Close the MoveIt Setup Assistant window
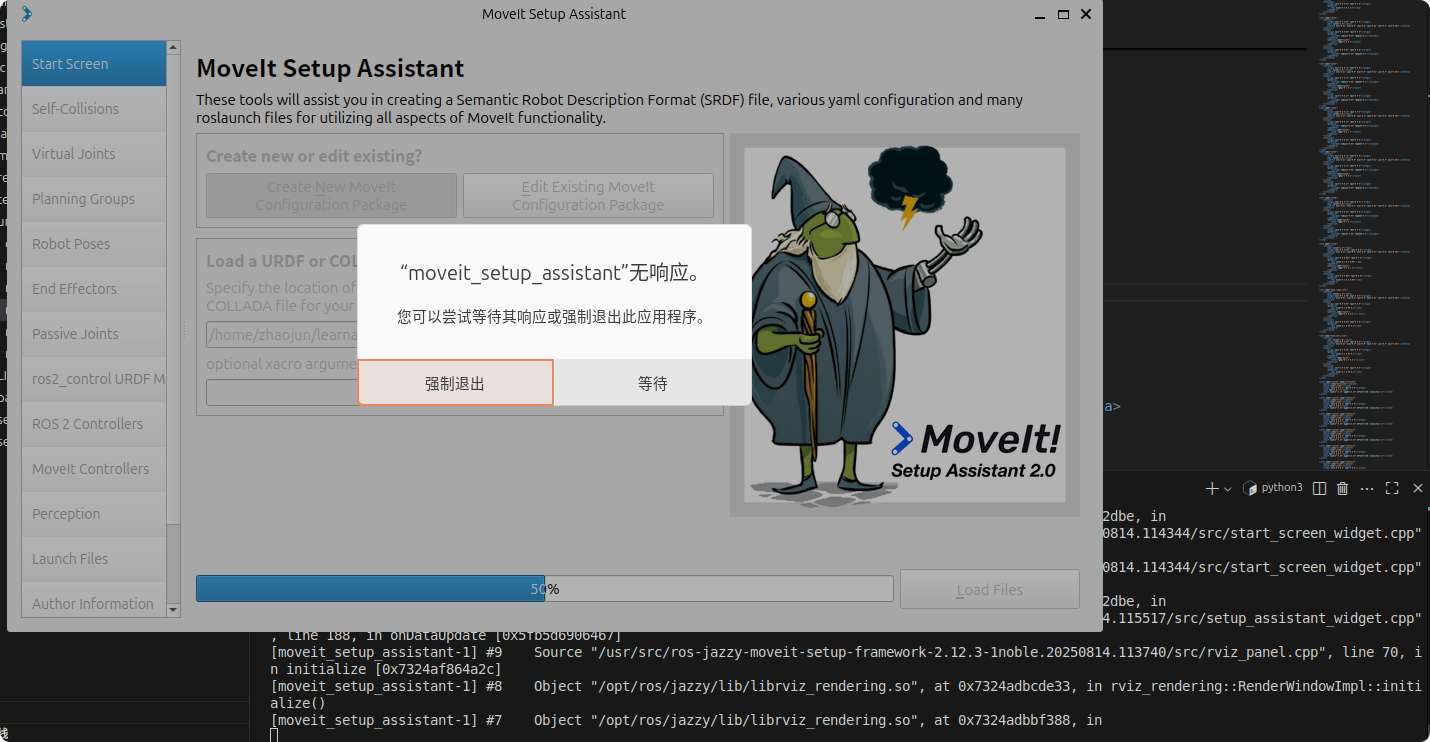Image resolution: width=1430 pixels, height=742 pixels. point(1086,14)
